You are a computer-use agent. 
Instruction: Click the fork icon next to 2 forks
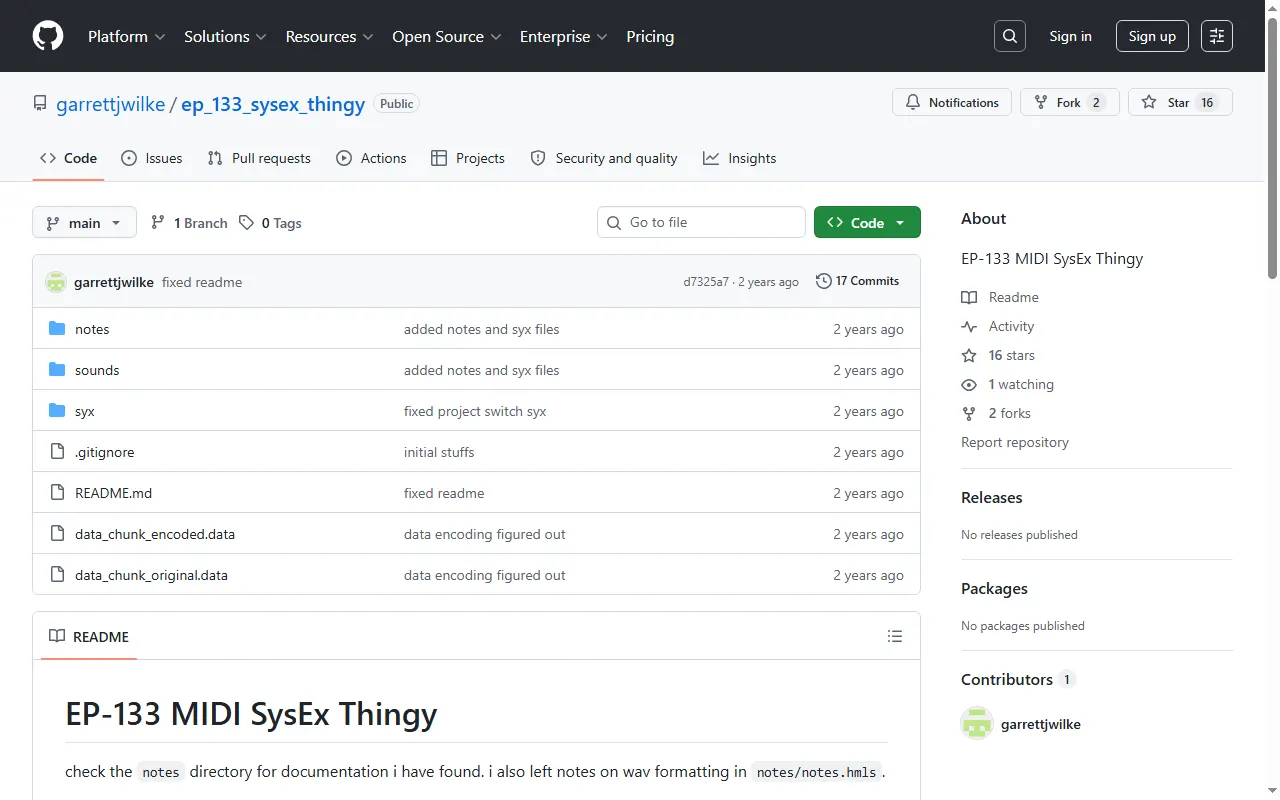point(969,413)
